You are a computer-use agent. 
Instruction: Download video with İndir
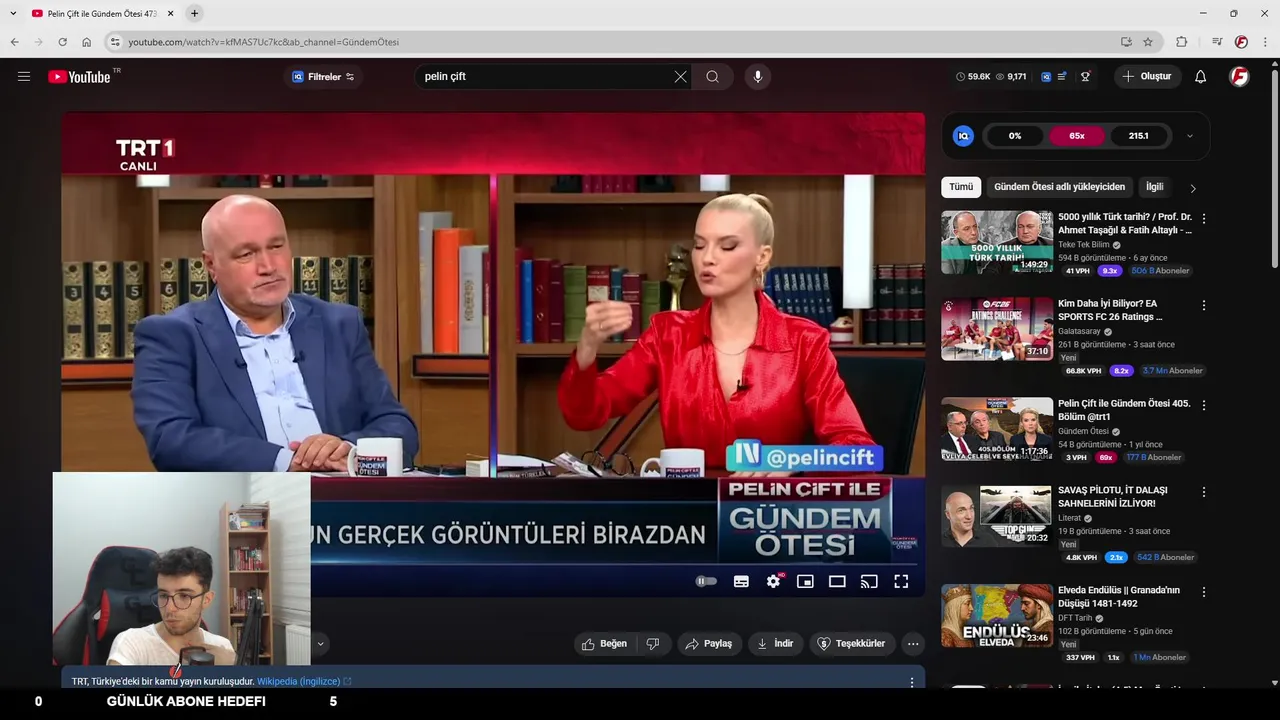pyautogui.click(x=775, y=644)
